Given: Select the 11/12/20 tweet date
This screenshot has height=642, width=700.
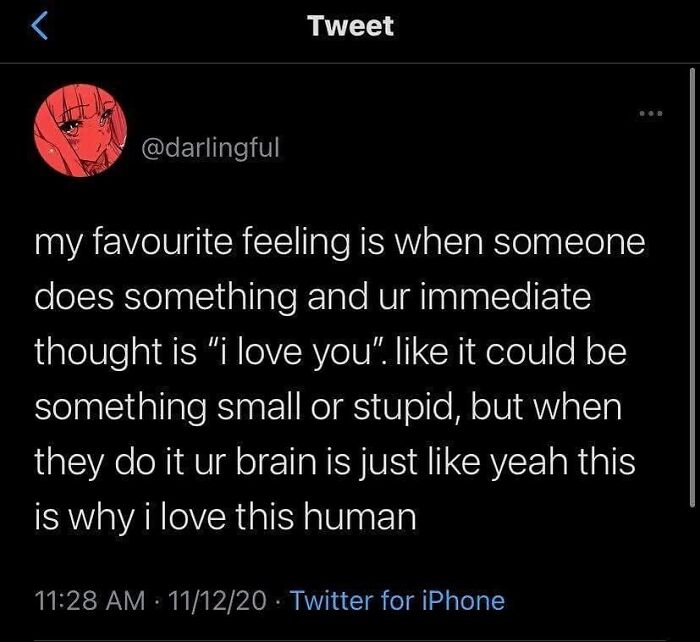Looking at the screenshot, I should [x=219, y=600].
